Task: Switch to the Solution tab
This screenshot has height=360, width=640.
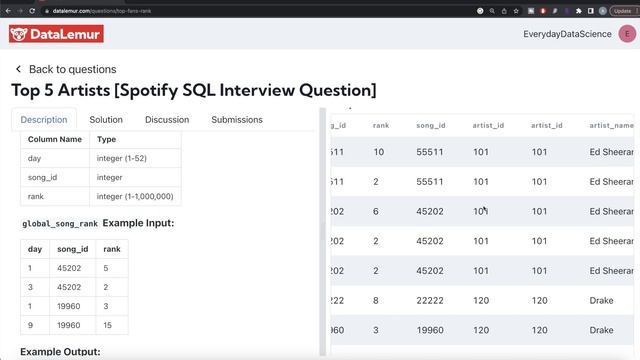Action: pos(106,120)
